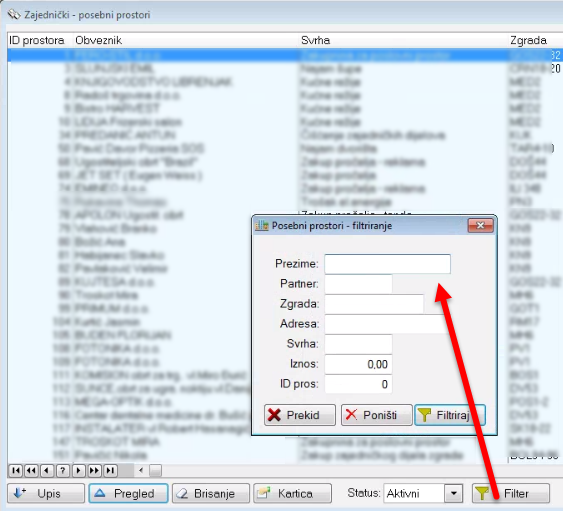Jump forward several records with double-right arrow
Screen dimensions: 563x511
pos(94,470)
